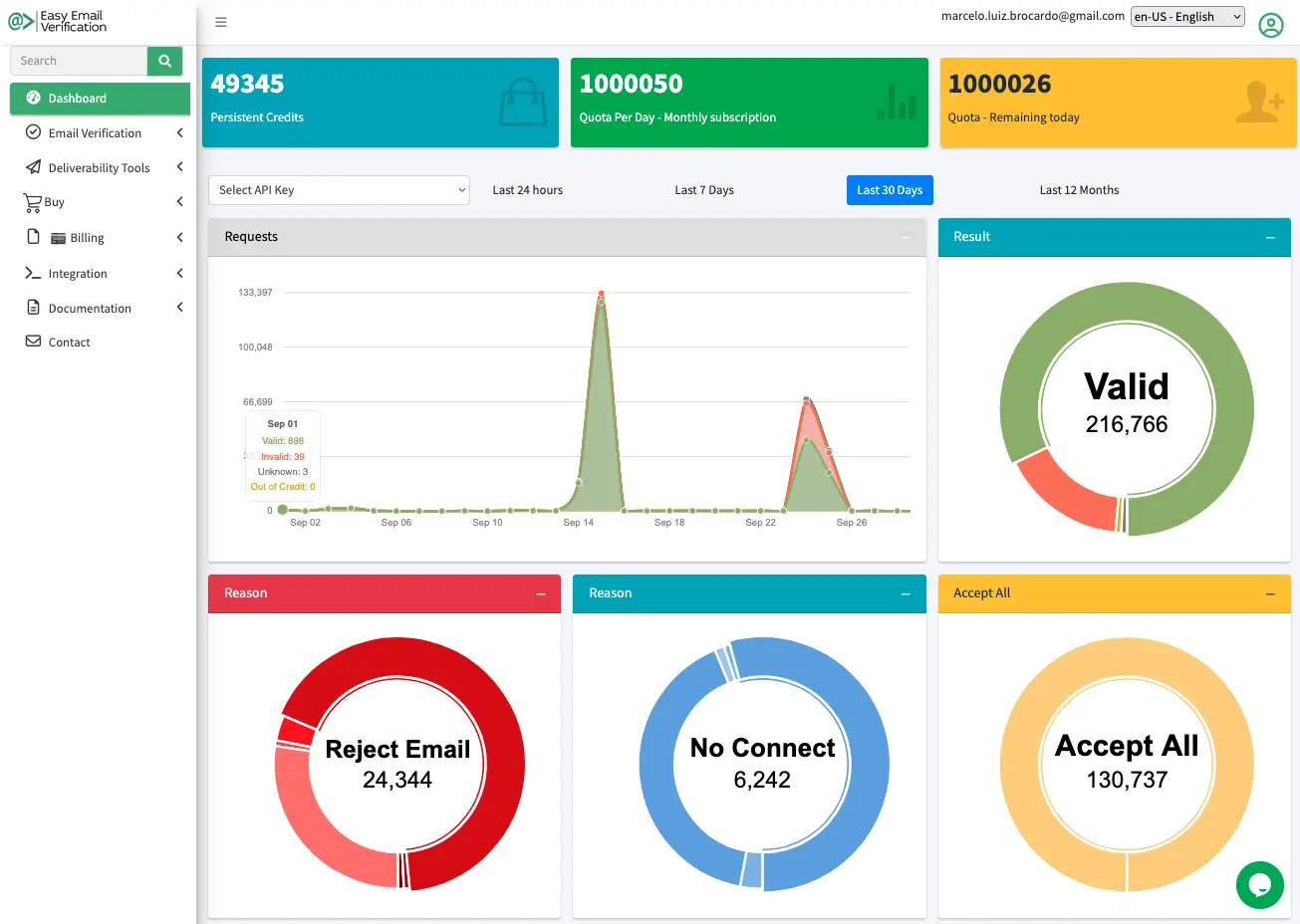The height and width of the screenshot is (924, 1300).
Task: Click the bar chart icon on Quota Per Day
Action: (896, 102)
